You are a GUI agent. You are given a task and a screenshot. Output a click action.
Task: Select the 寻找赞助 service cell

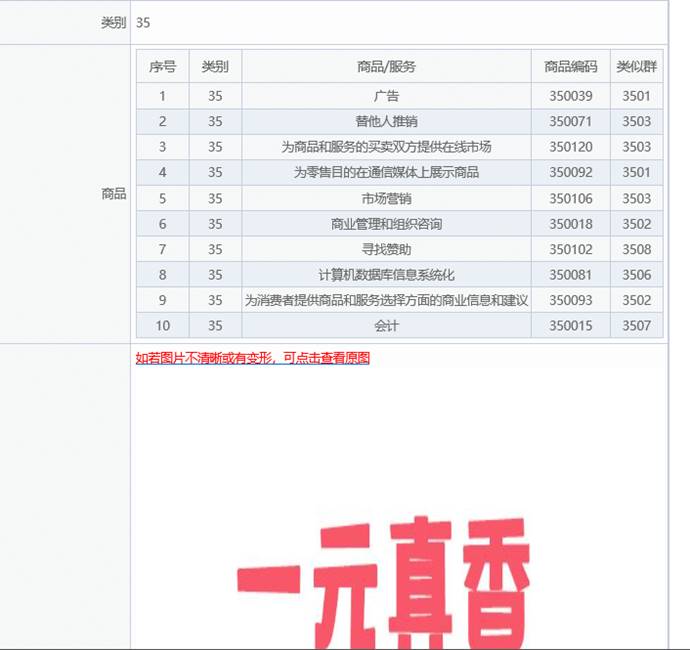tap(386, 250)
